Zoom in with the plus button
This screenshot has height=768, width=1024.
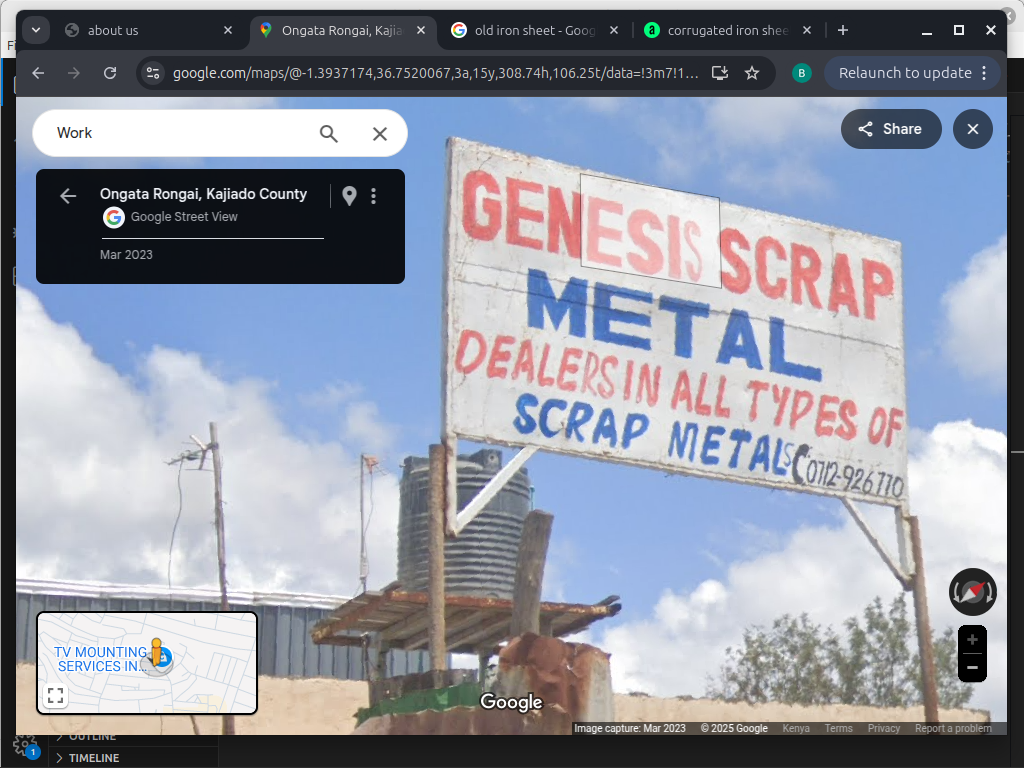click(972, 640)
